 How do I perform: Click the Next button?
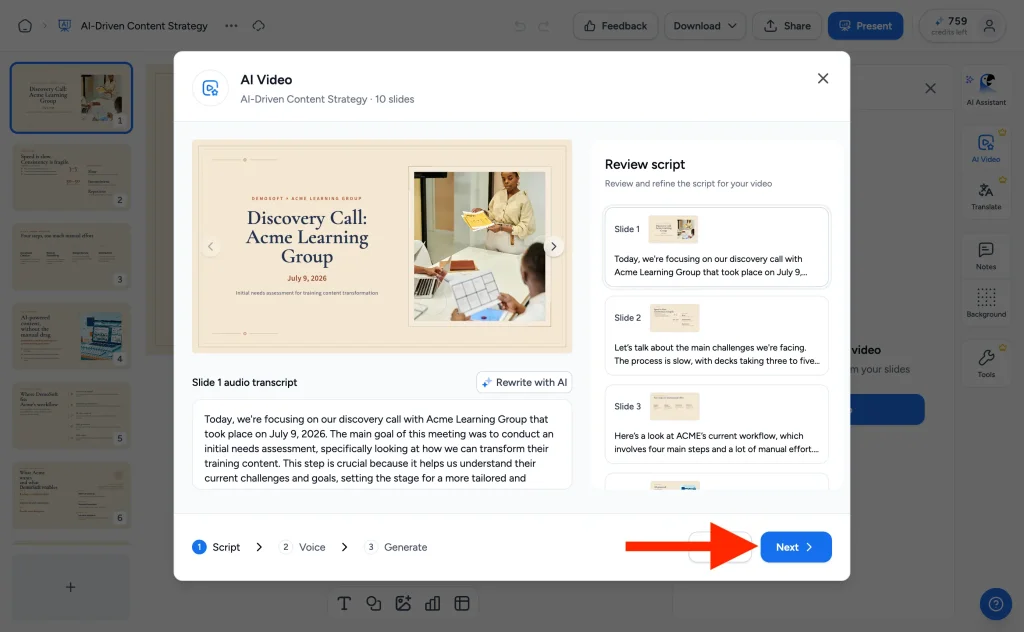(x=795, y=547)
